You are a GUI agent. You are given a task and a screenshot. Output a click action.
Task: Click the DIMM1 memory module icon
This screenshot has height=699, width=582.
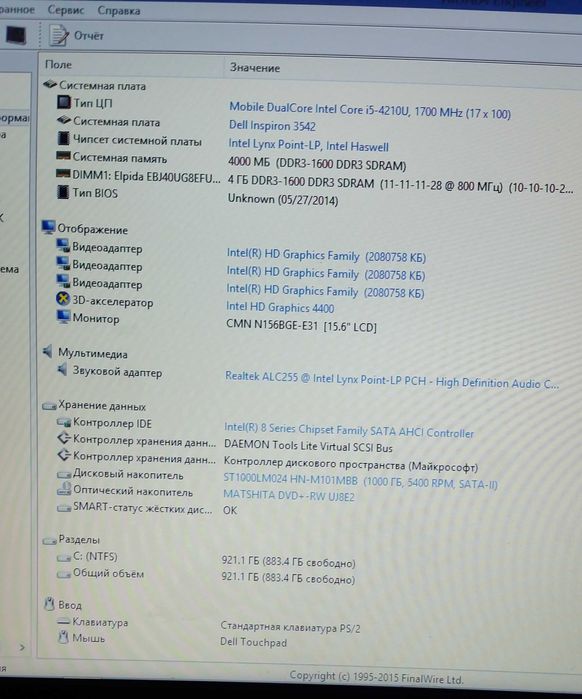(x=63, y=174)
